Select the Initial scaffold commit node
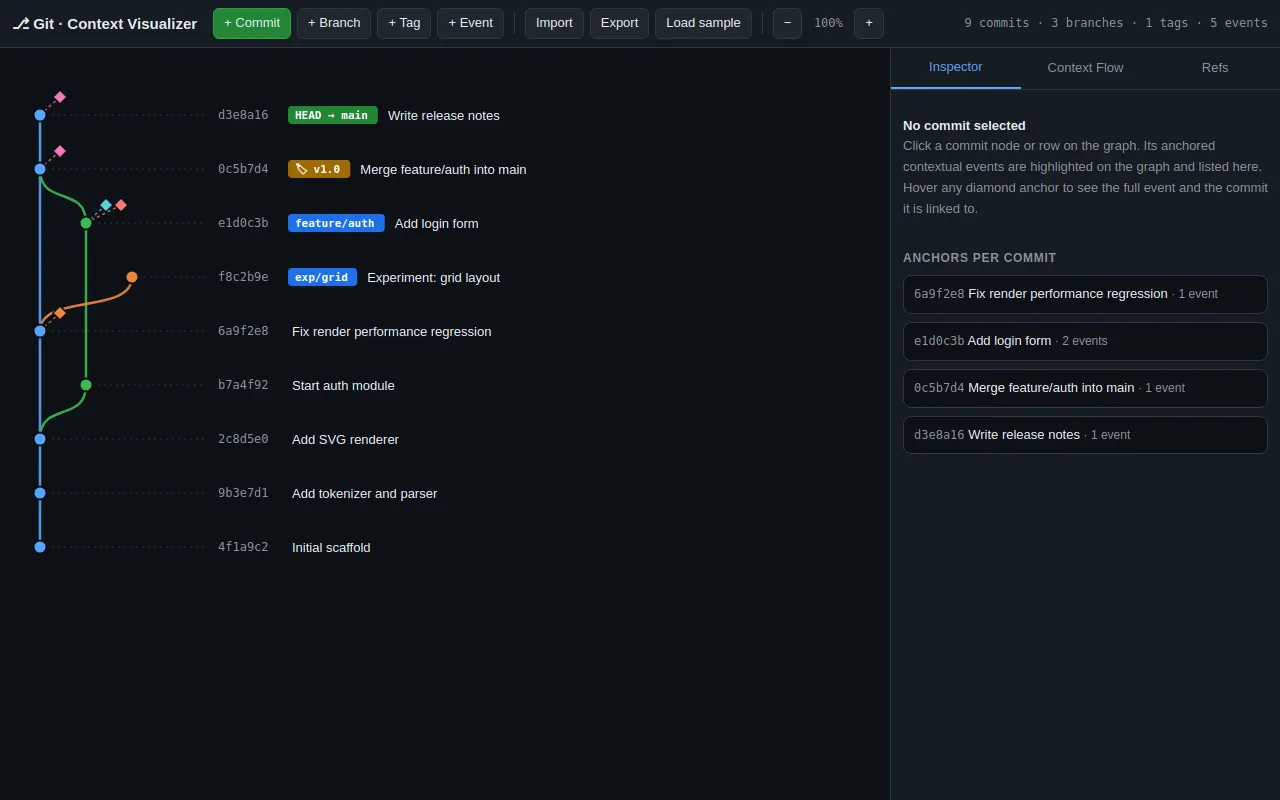Screen dimensions: 1280x800 40,547
